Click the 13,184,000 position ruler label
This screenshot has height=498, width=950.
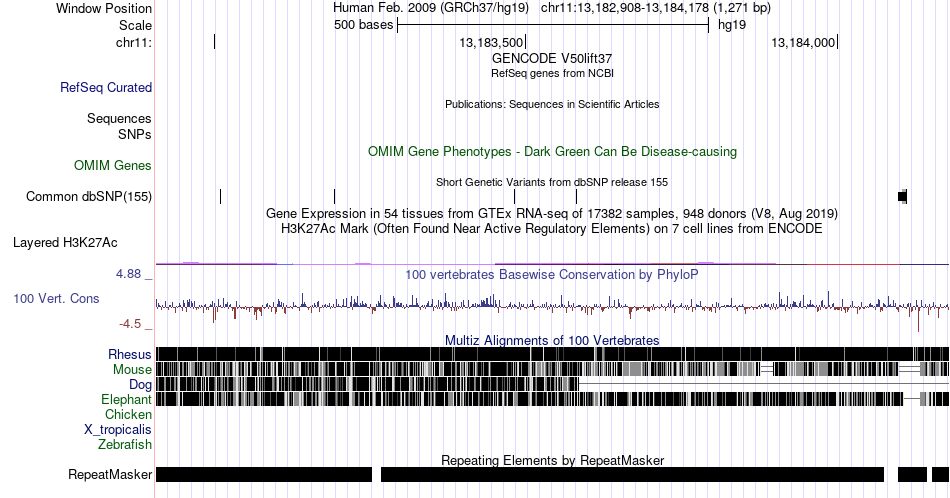(x=803, y=42)
